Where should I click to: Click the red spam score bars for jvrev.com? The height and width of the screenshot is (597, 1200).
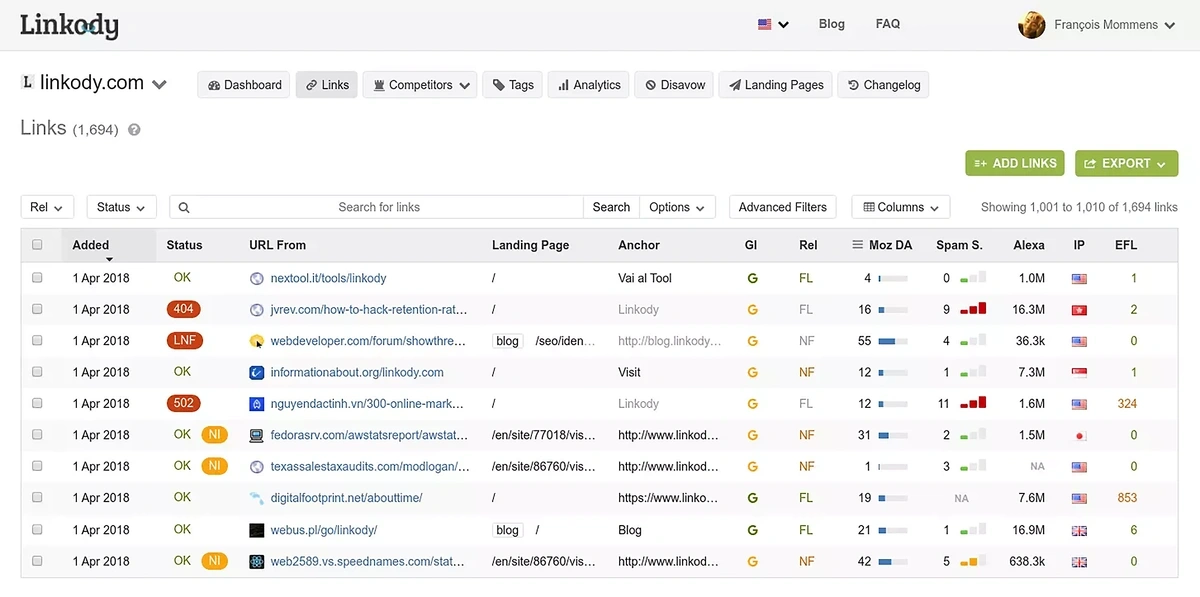click(x=973, y=309)
